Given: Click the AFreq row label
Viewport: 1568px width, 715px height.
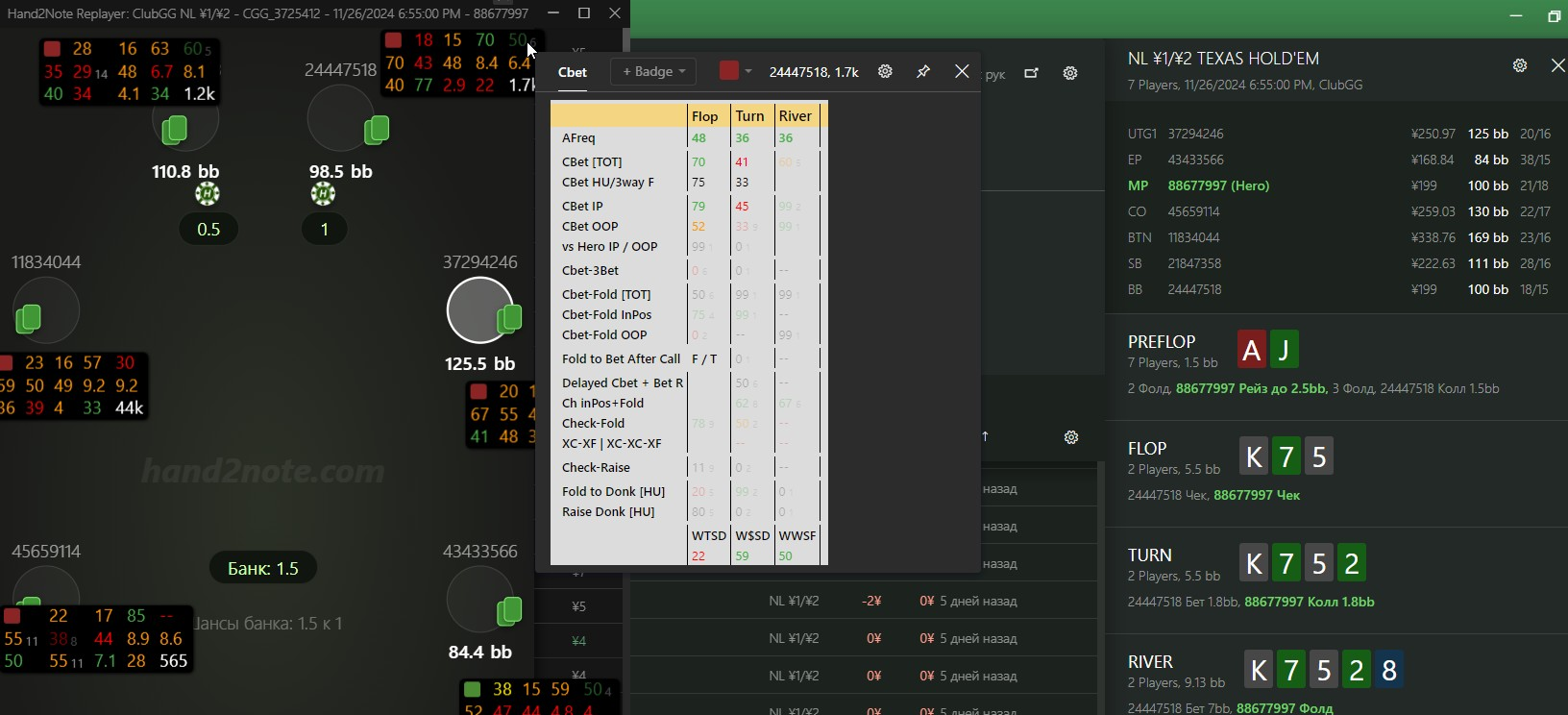Looking at the screenshot, I should [578, 138].
